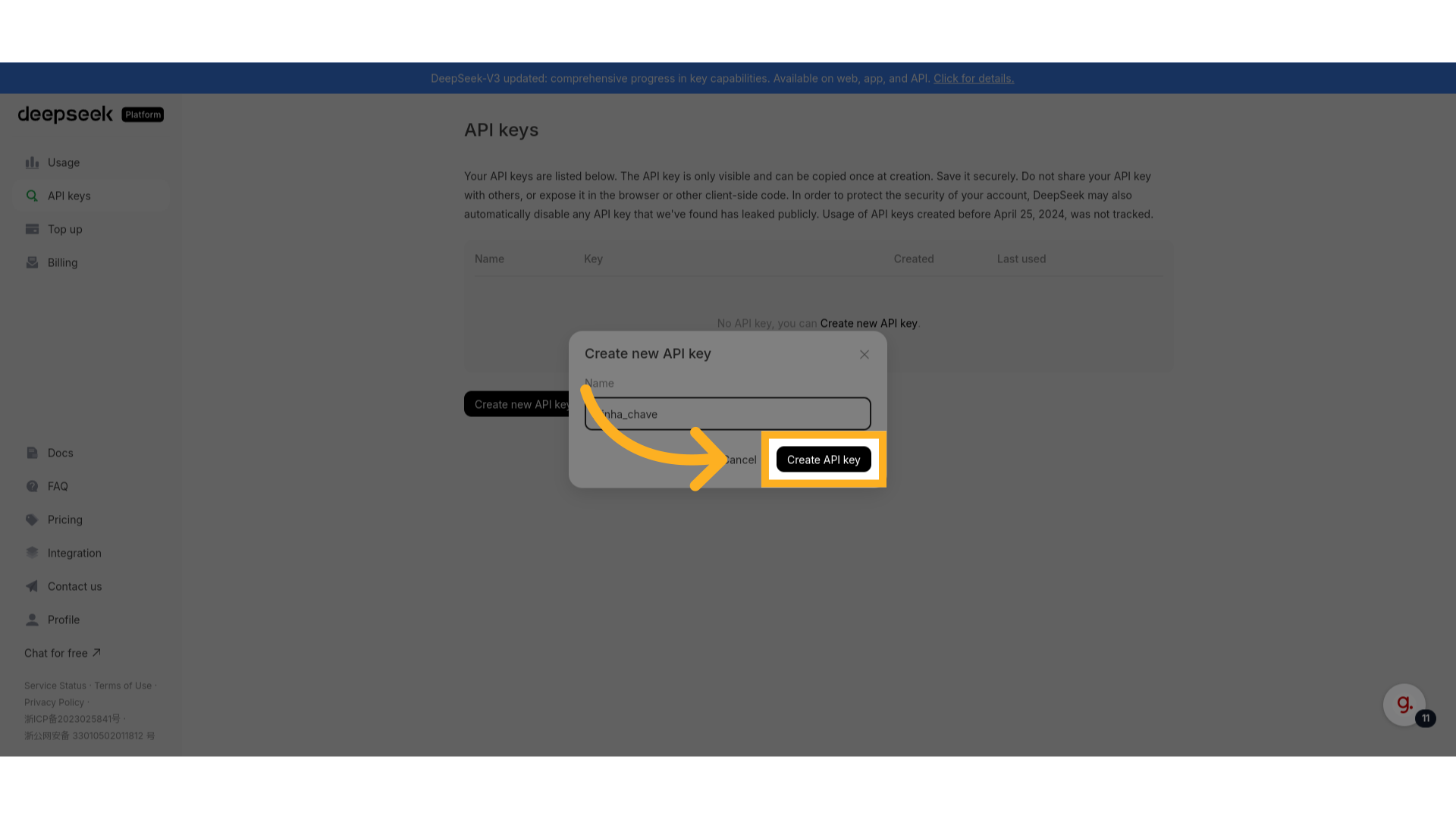Open the Docs document icon

coord(32,453)
